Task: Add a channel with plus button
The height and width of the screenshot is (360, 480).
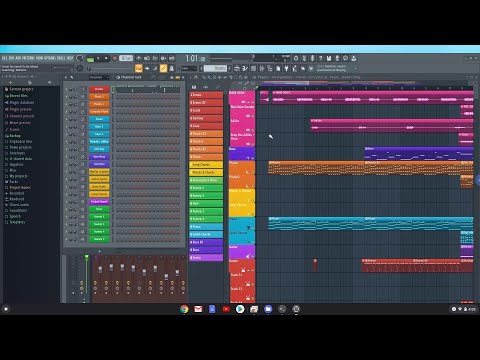Action: point(99,251)
